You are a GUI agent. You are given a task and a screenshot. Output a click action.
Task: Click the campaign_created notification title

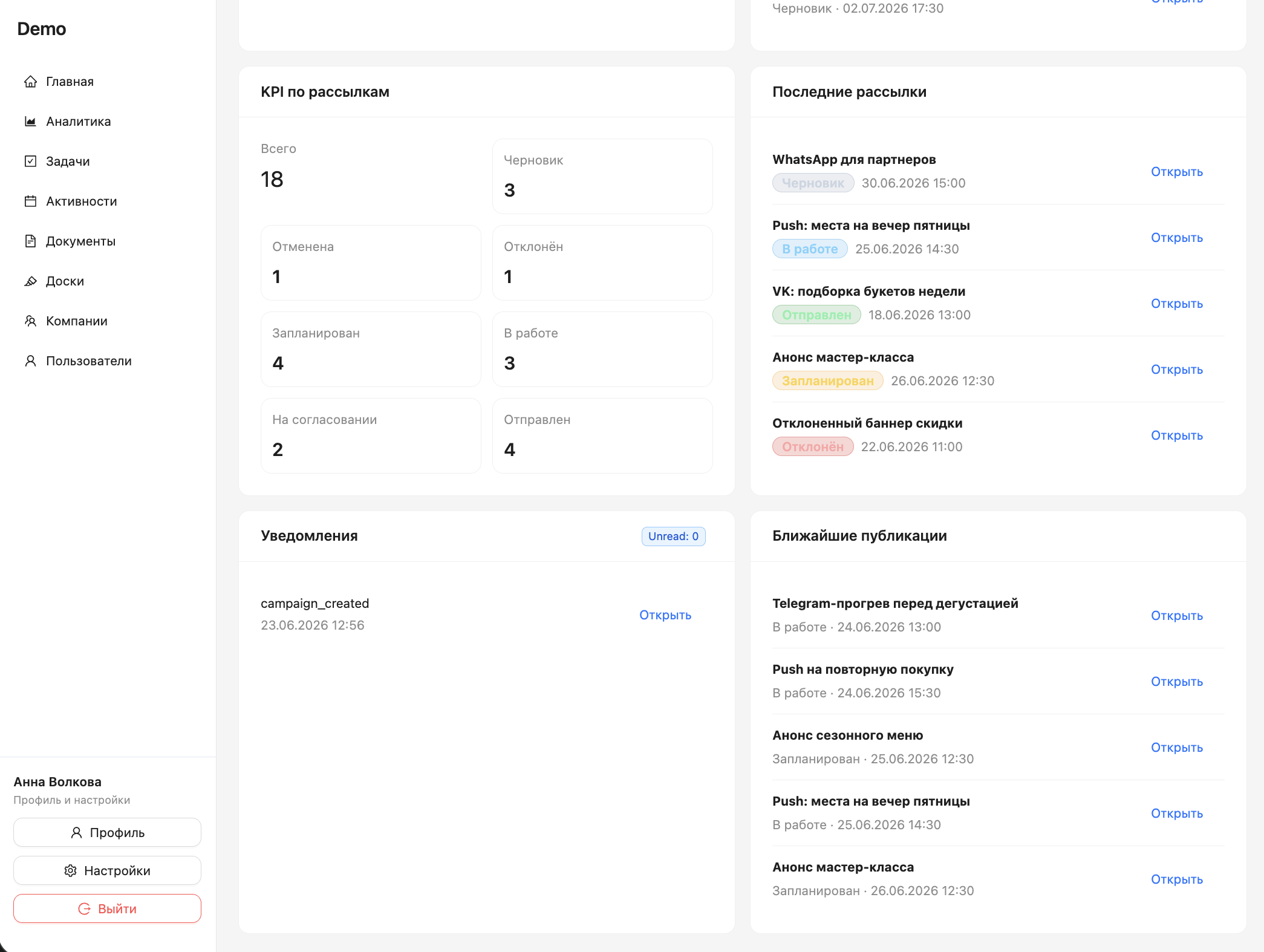tap(314, 604)
